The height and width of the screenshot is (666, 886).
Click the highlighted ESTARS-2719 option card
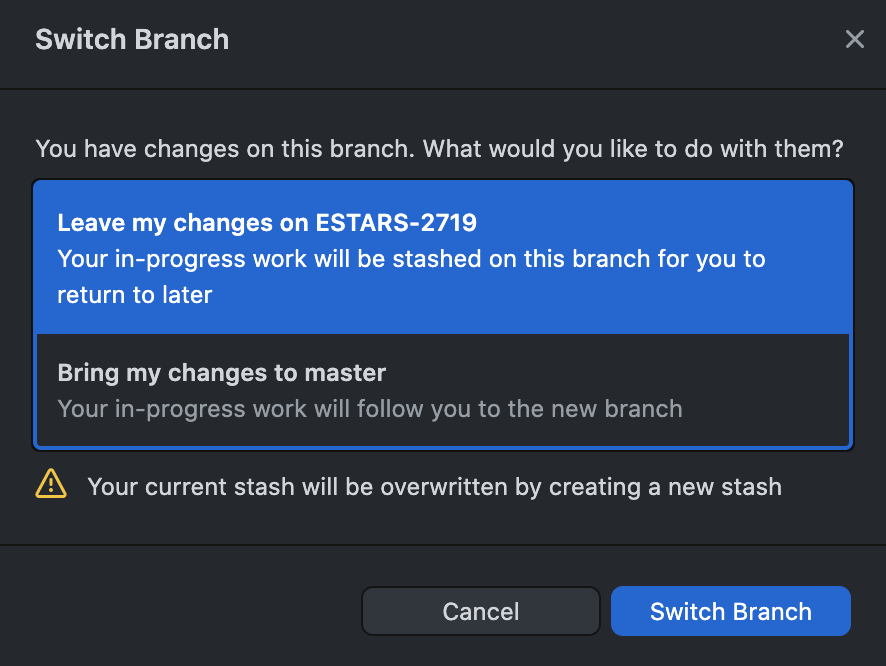coord(443,255)
